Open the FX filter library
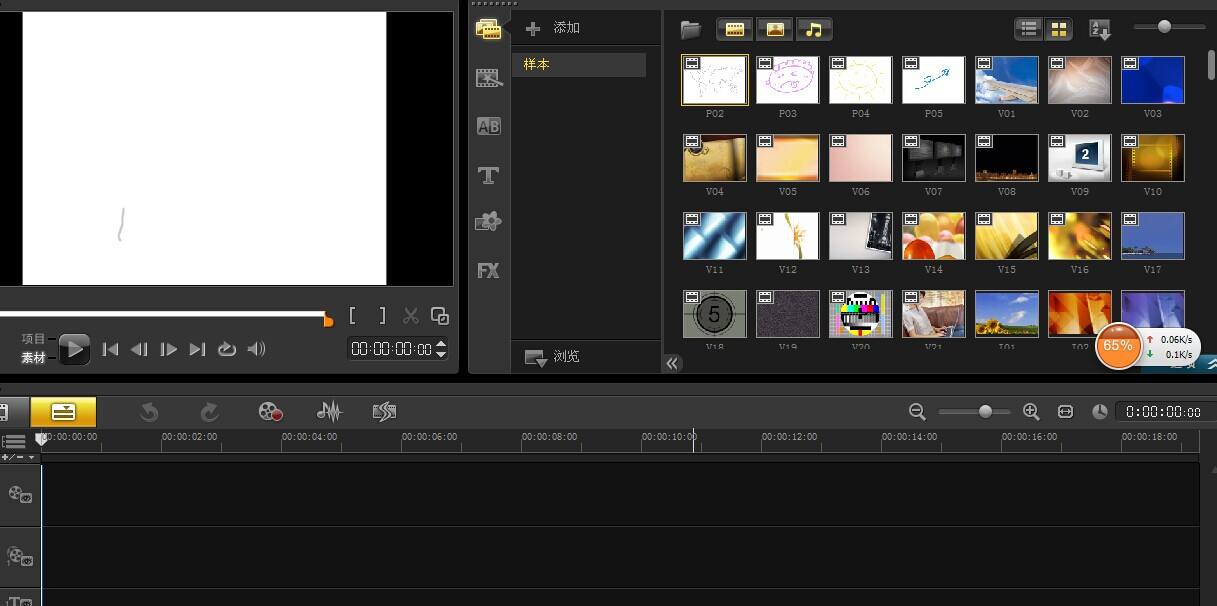 coord(488,270)
